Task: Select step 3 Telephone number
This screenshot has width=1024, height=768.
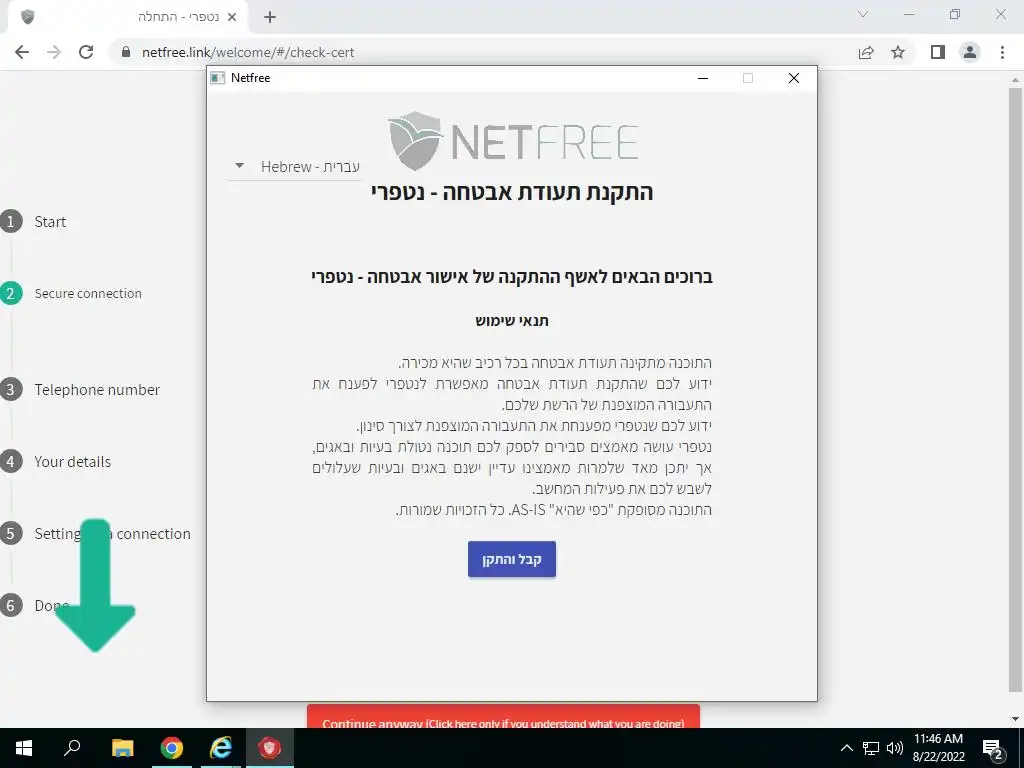Action: 80,389
